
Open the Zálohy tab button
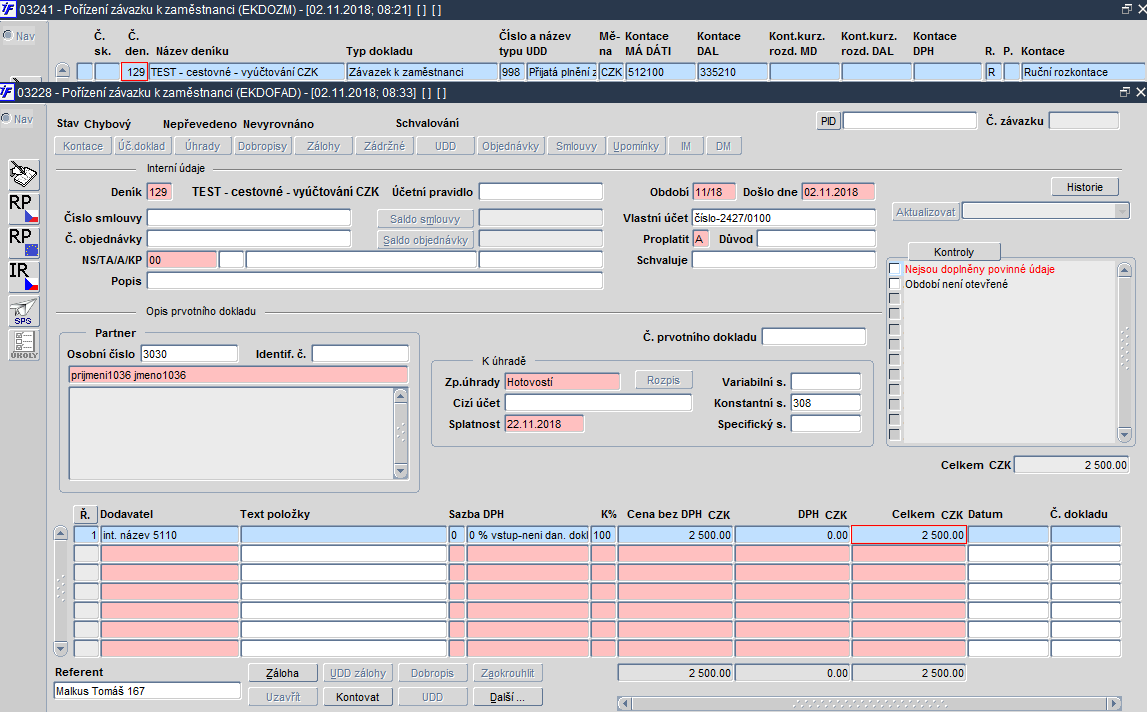point(323,146)
